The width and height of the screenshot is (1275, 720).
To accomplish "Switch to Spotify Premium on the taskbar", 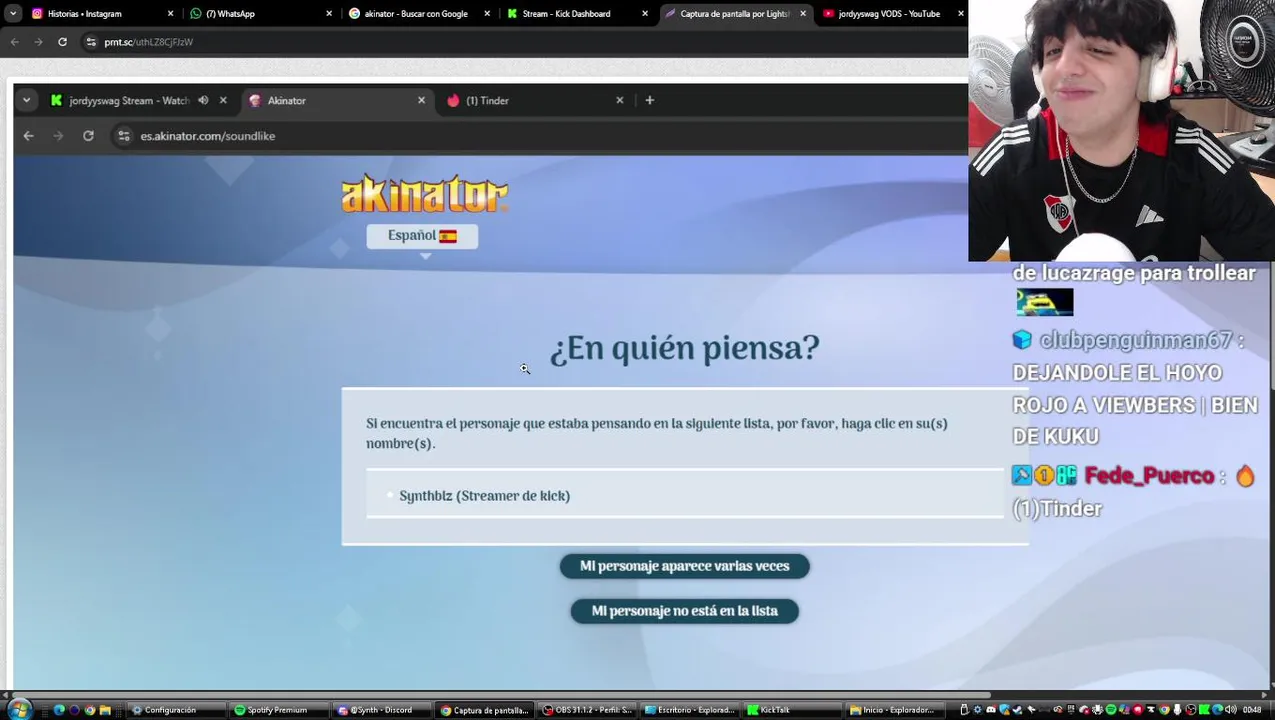I will [278, 710].
